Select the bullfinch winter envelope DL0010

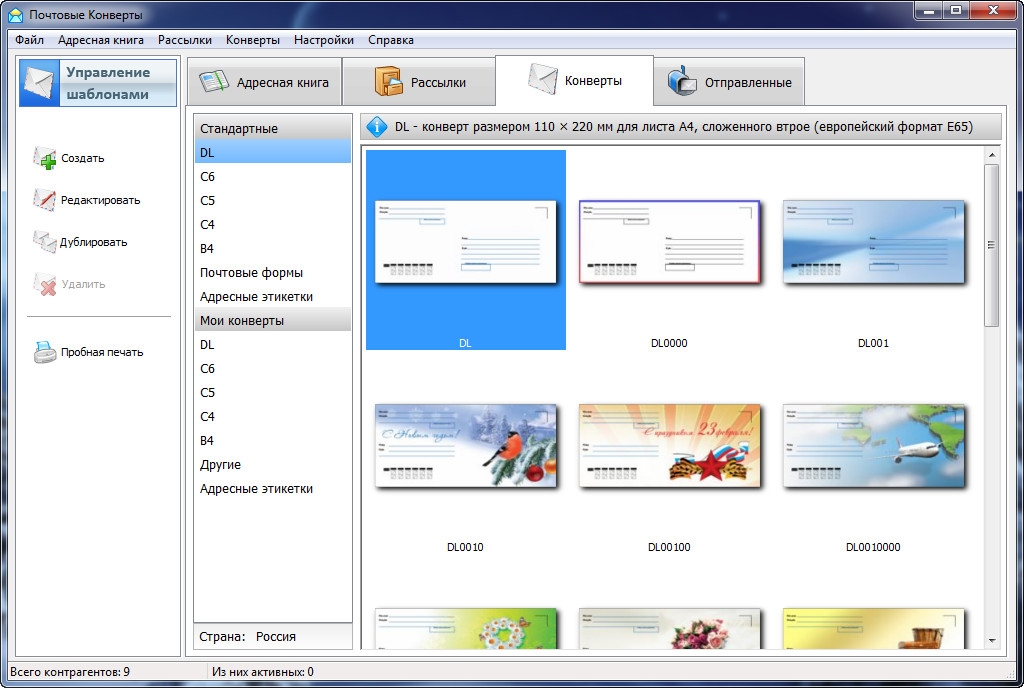point(465,446)
